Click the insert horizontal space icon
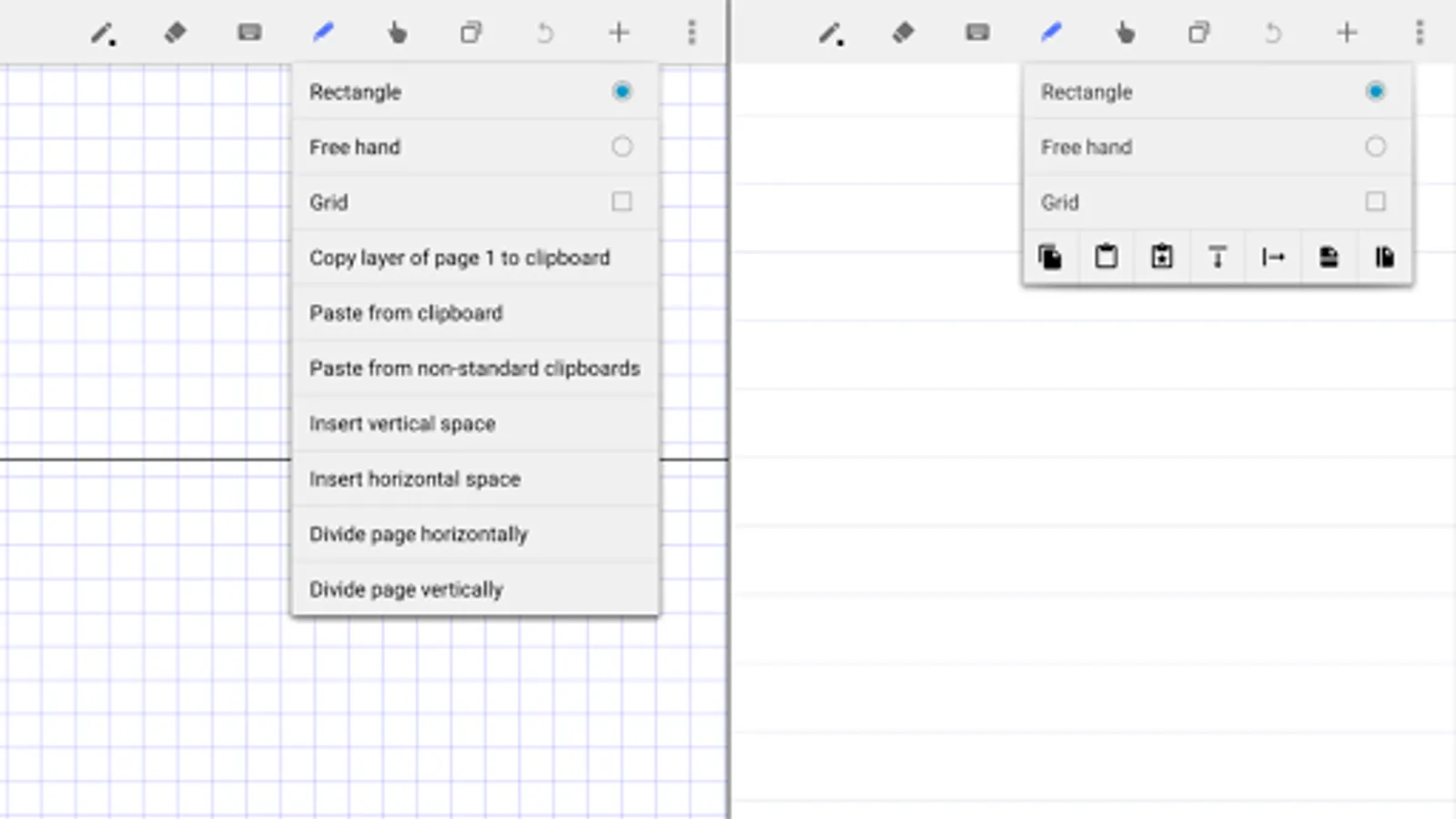 (1273, 258)
